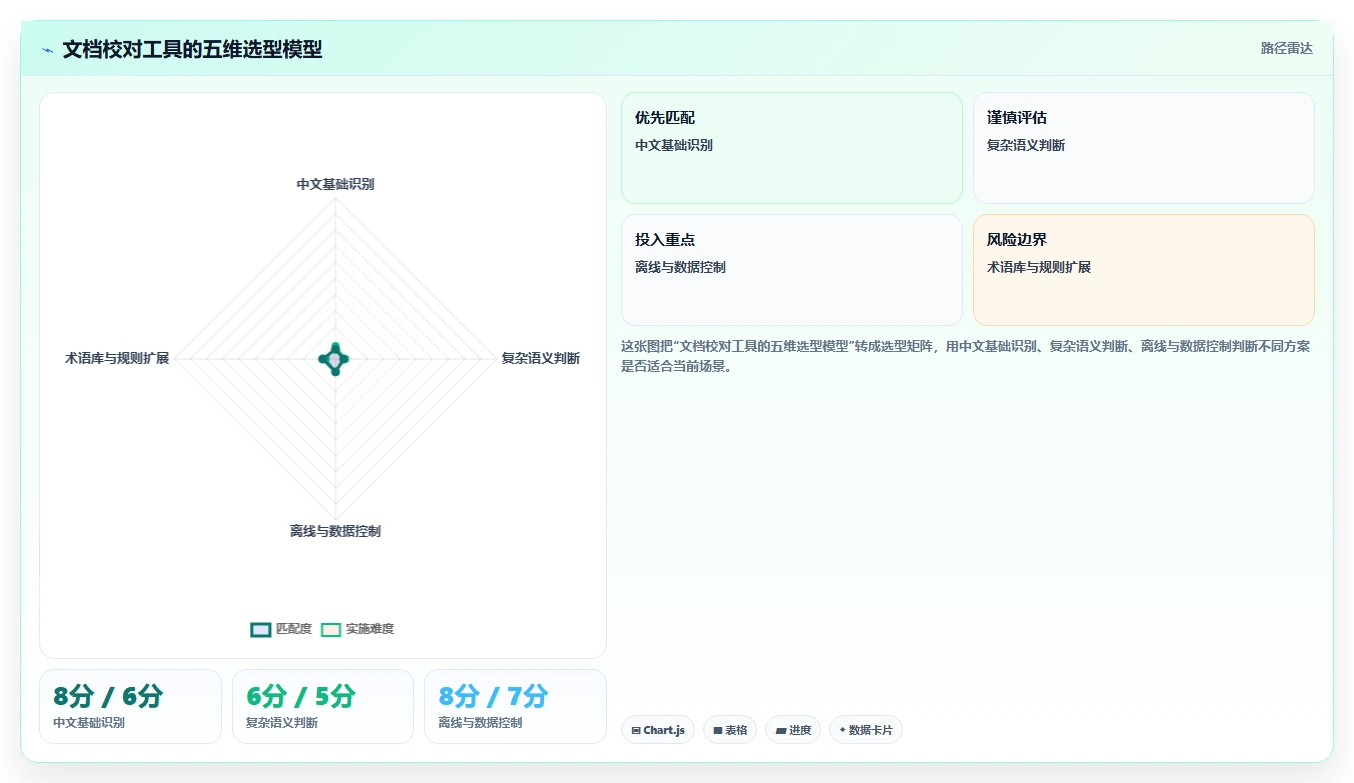Click the 术语库与规则扩展 radar axis label
This screenshot has width=1354, height=783.
click(x=117, y=358)
